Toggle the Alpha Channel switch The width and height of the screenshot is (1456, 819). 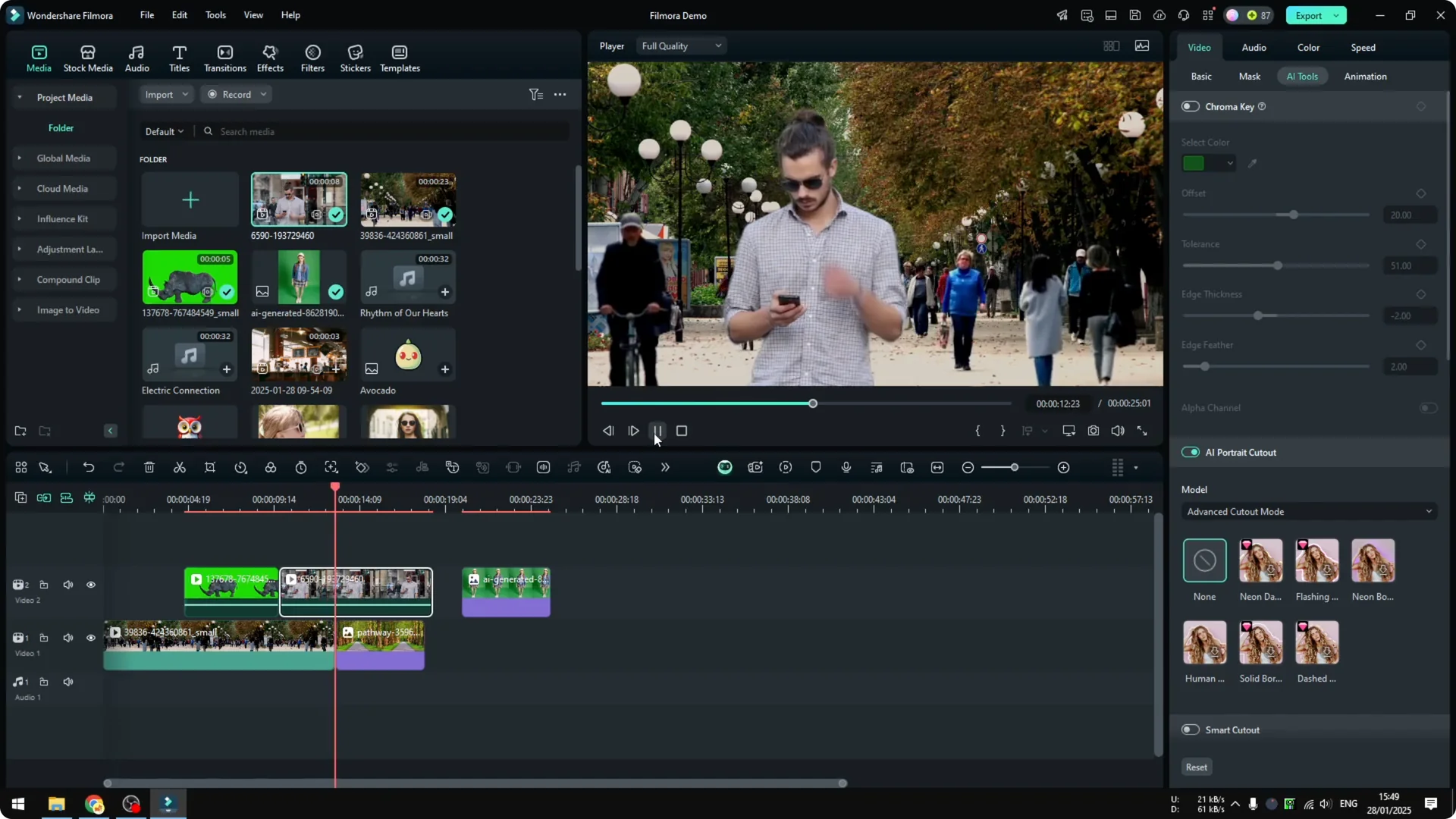pyautogui.click(x=1429, y=407)
